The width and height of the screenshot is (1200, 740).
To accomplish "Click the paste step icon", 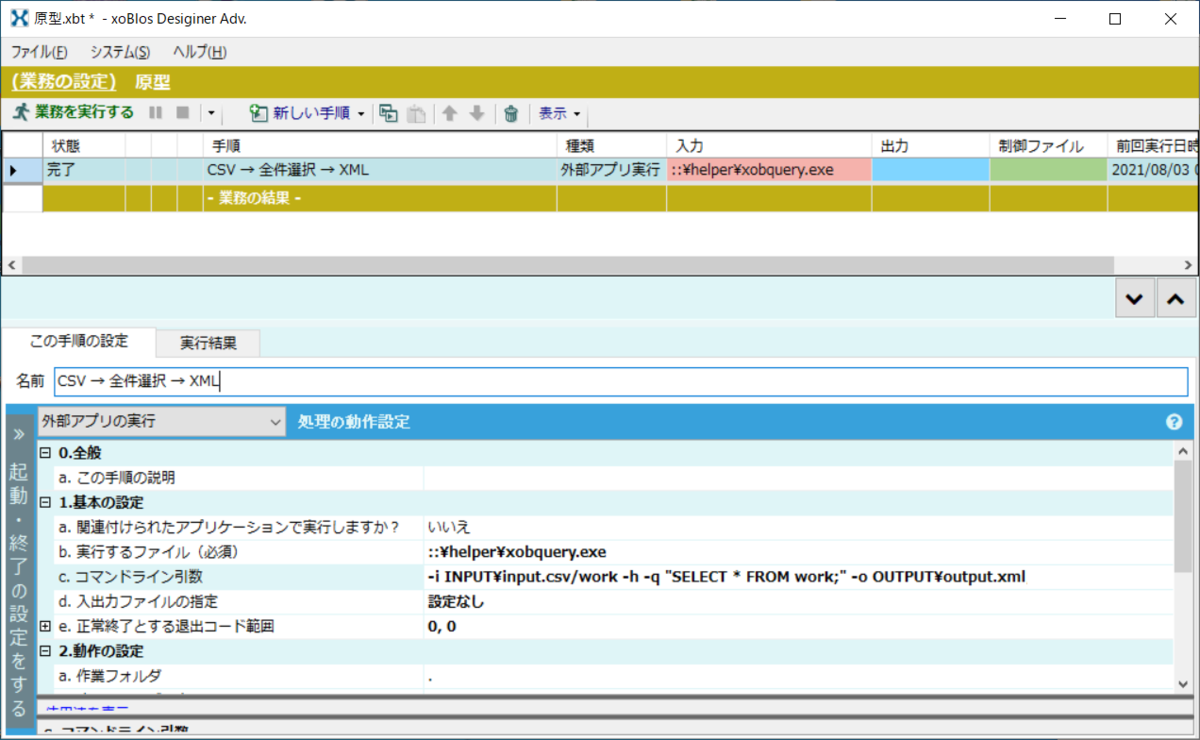I will (x=416, y=113).
